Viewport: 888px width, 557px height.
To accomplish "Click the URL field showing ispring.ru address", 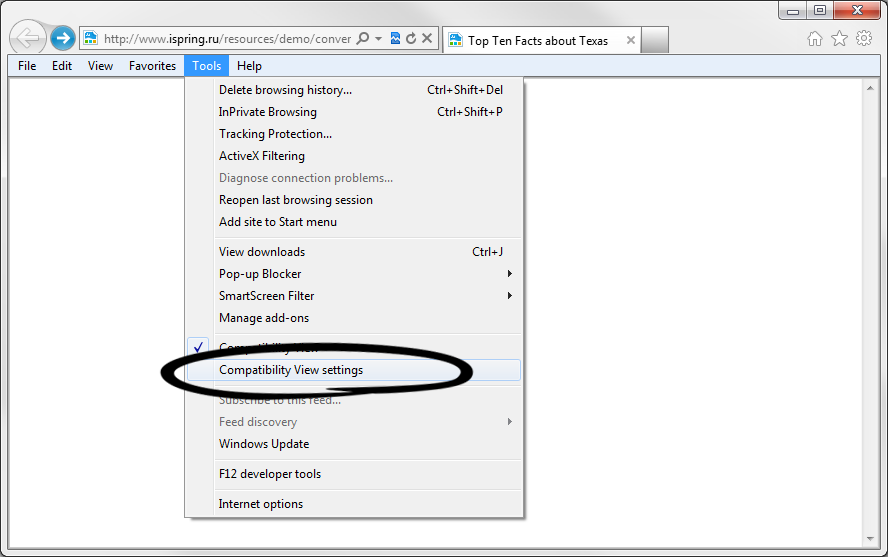I will click(228, 38).
